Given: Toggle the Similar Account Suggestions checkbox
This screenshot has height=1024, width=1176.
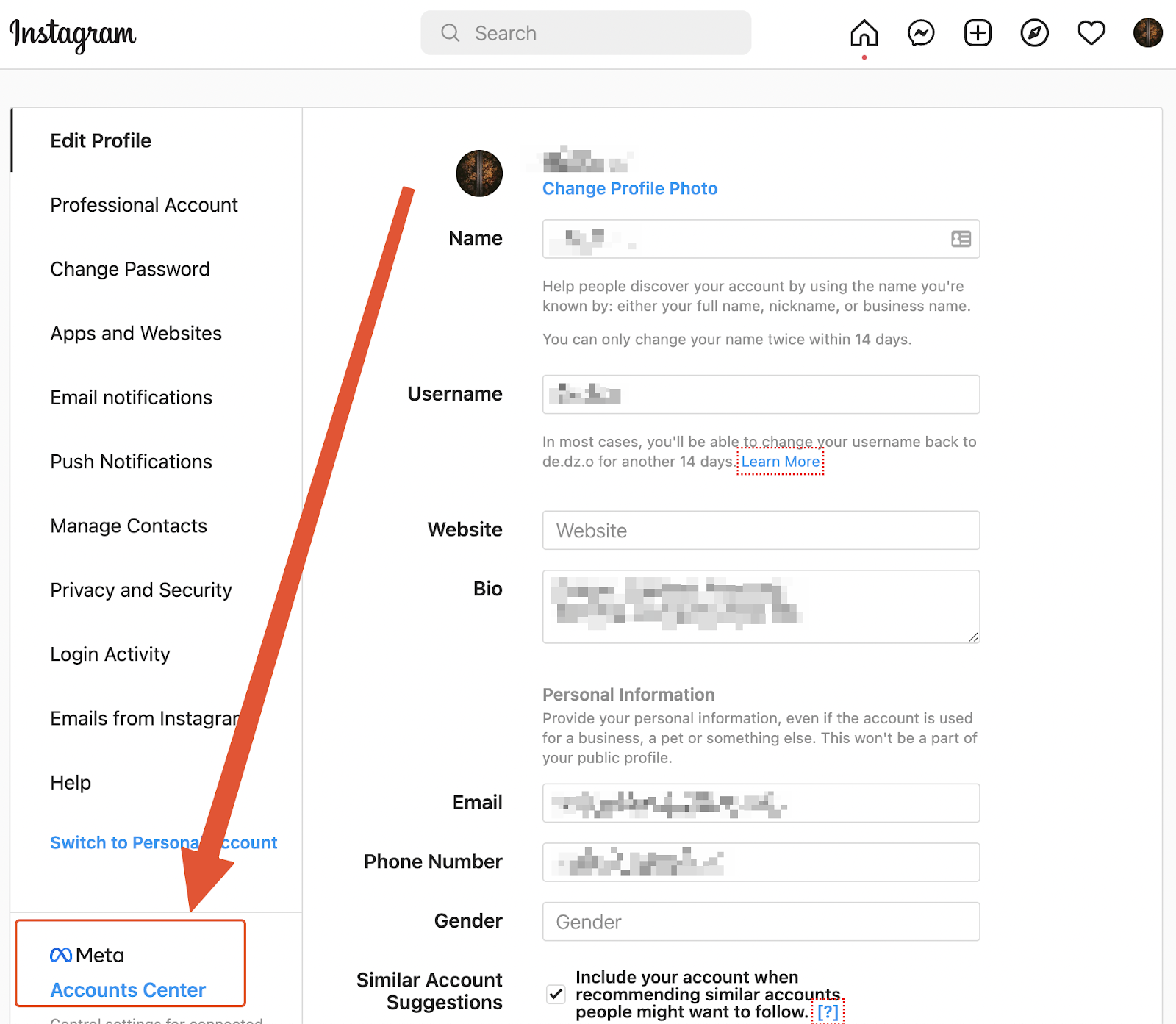Looking at the screenshot, I should pos(556,995).
